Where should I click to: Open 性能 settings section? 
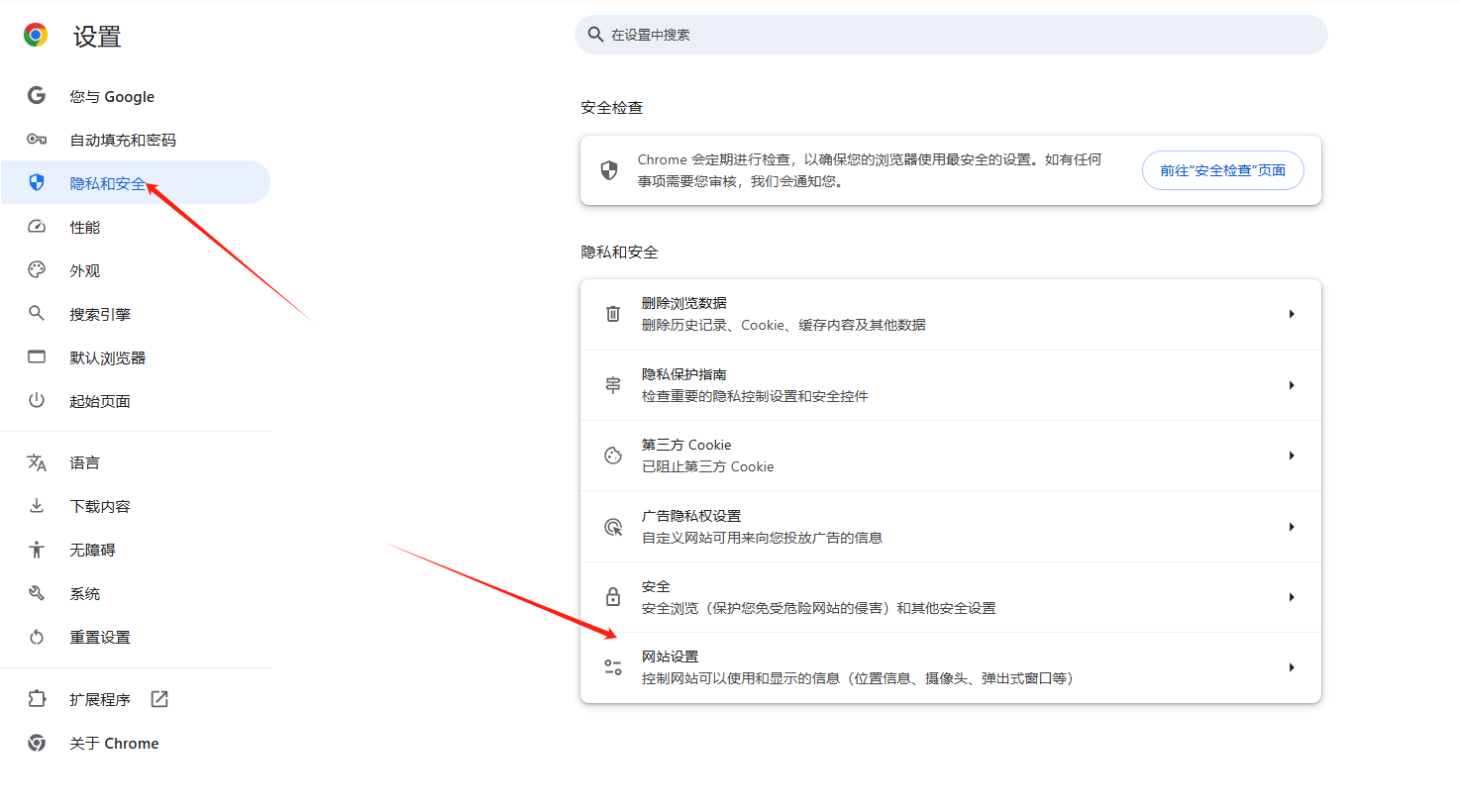135,227
